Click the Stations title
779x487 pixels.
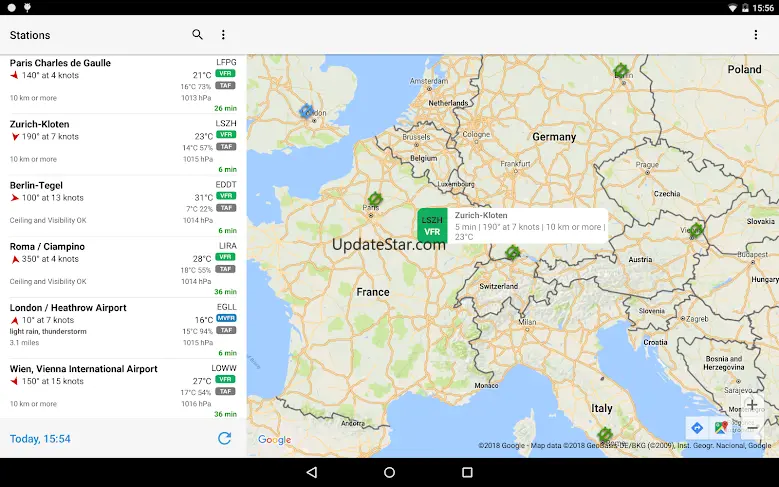pyautogui.click(x=30, y=35)
